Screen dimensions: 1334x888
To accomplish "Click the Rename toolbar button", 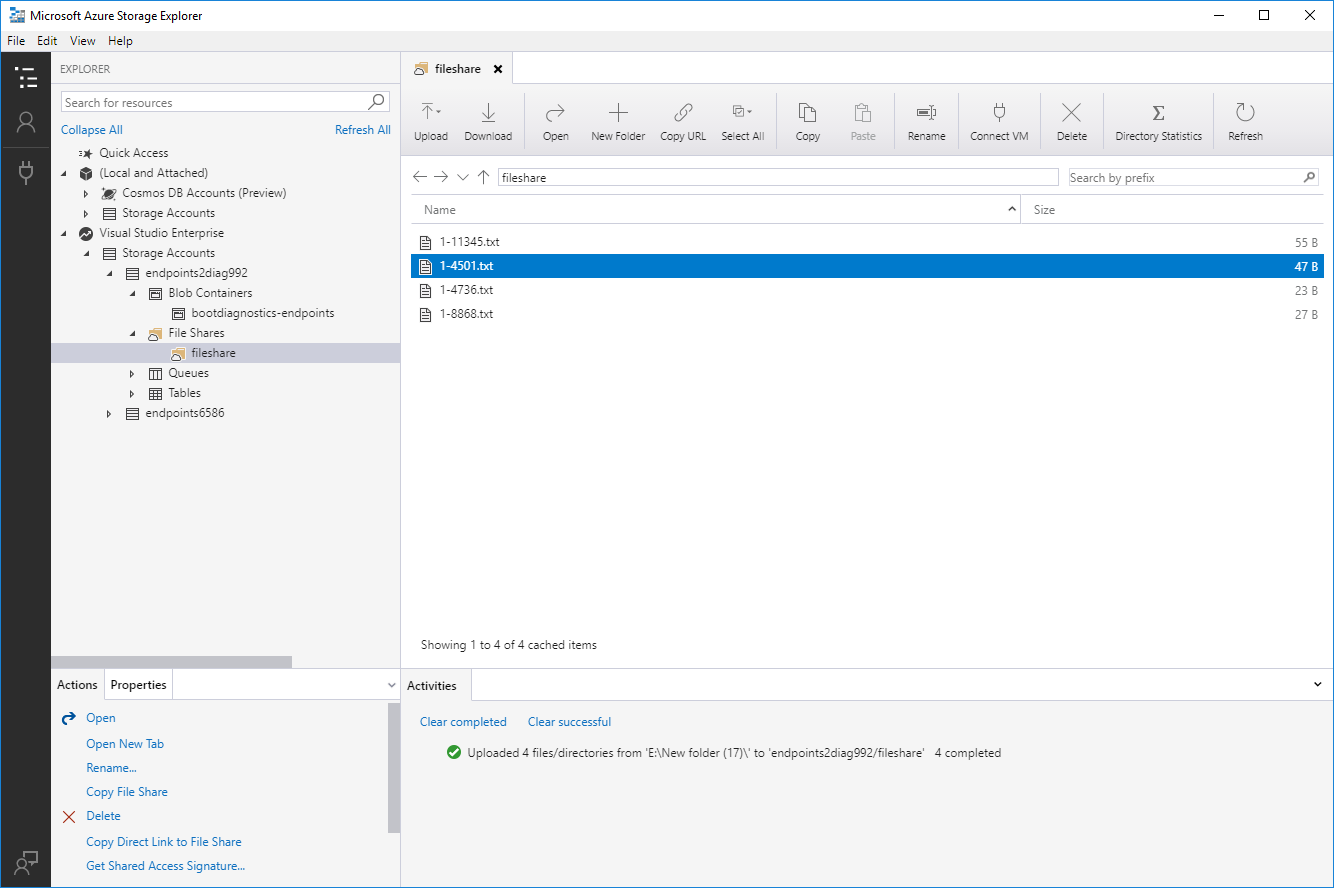I will (926, 122).
